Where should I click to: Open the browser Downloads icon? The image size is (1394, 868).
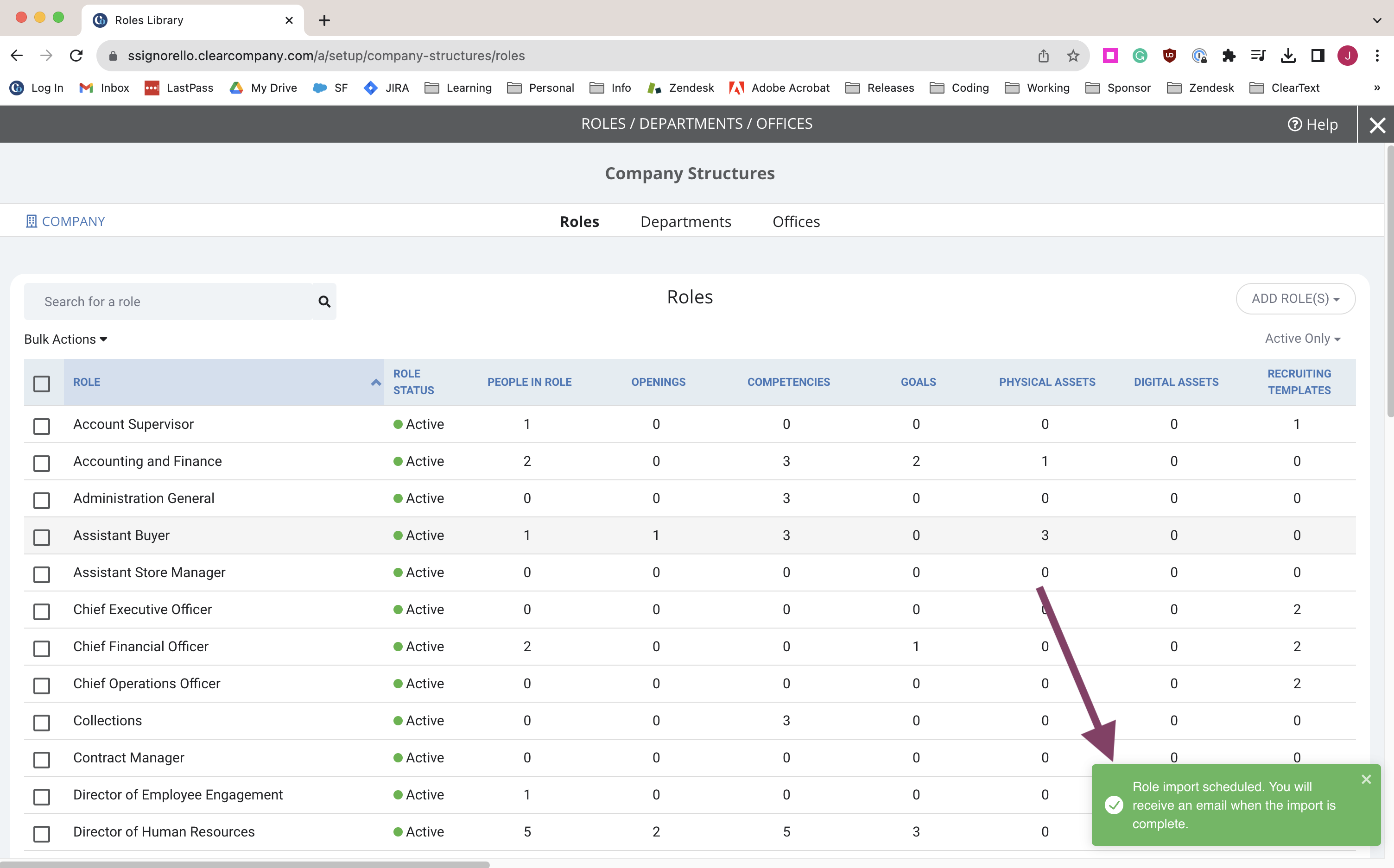(x=1288, y=56)
